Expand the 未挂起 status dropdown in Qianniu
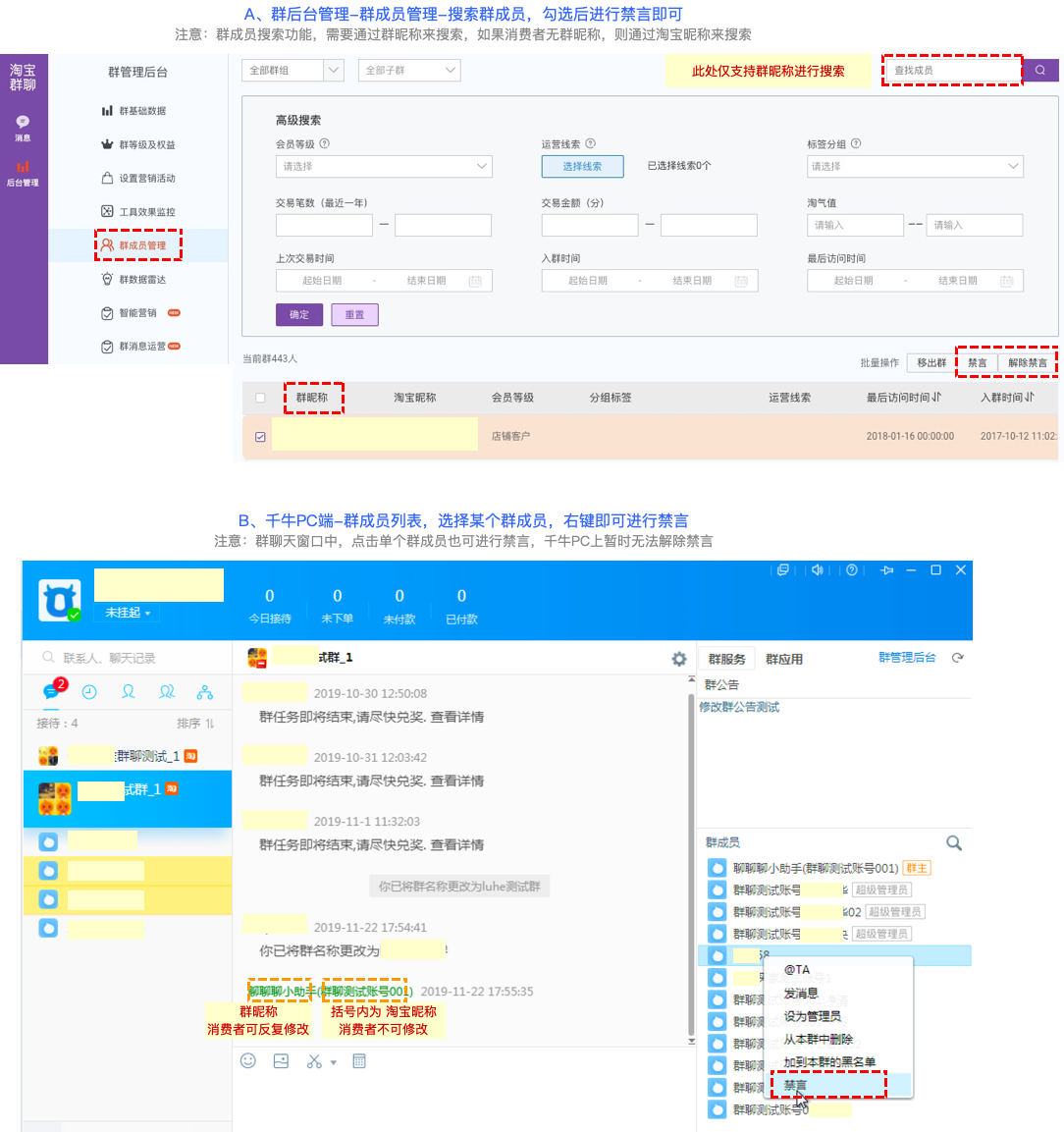Viewport: 1064px width, 1132px height. pyautogui.click(x=128, y=613)
